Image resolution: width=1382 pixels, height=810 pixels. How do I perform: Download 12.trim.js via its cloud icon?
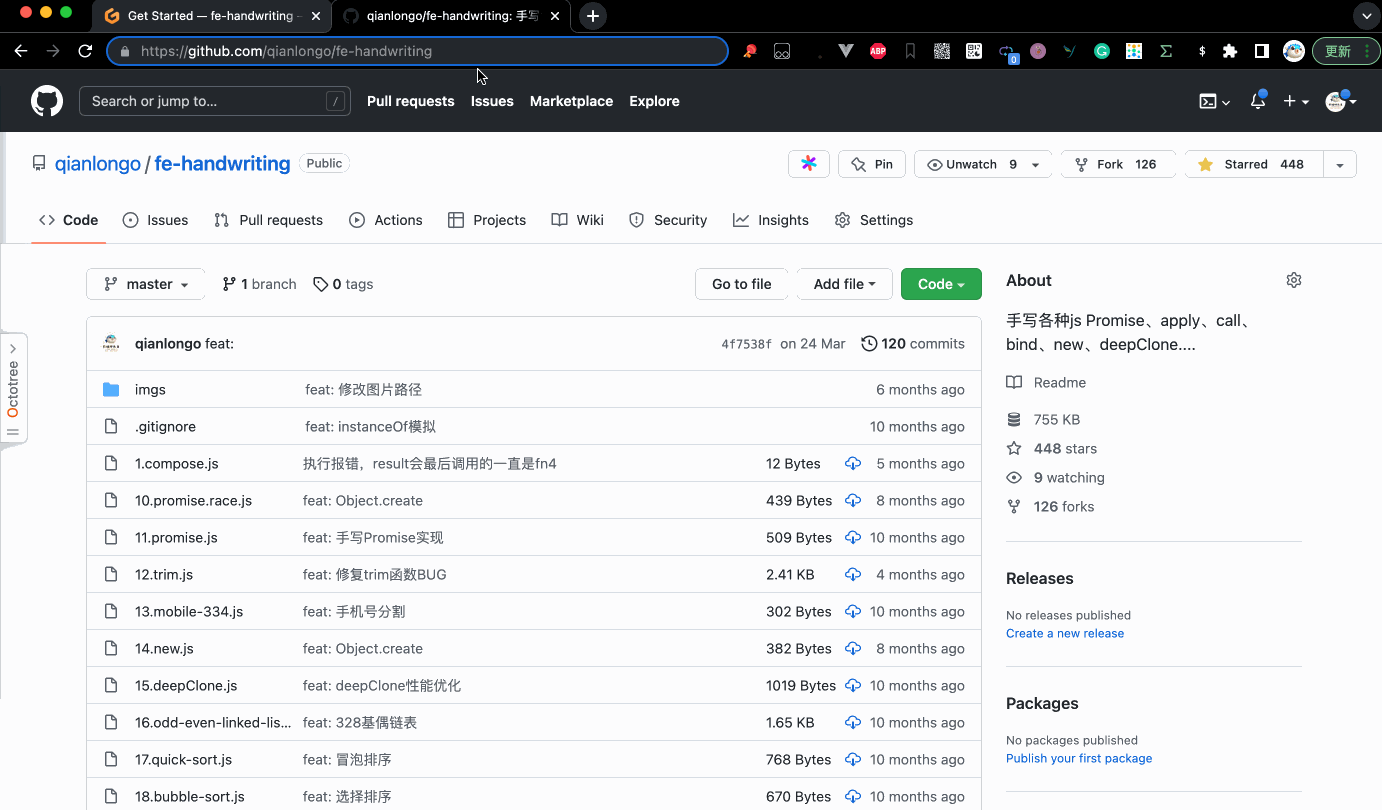852,574
